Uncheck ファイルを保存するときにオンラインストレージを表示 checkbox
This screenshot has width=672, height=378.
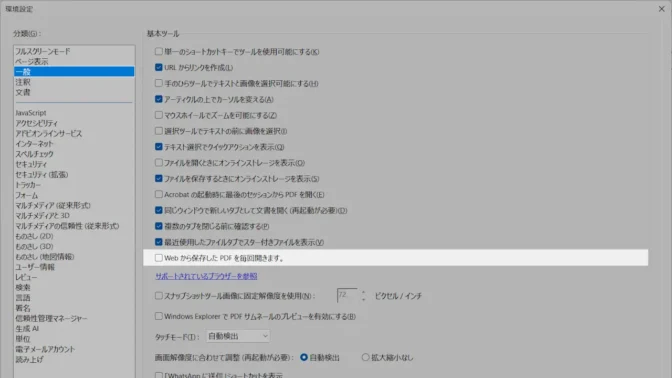click(x=159, y=178)
